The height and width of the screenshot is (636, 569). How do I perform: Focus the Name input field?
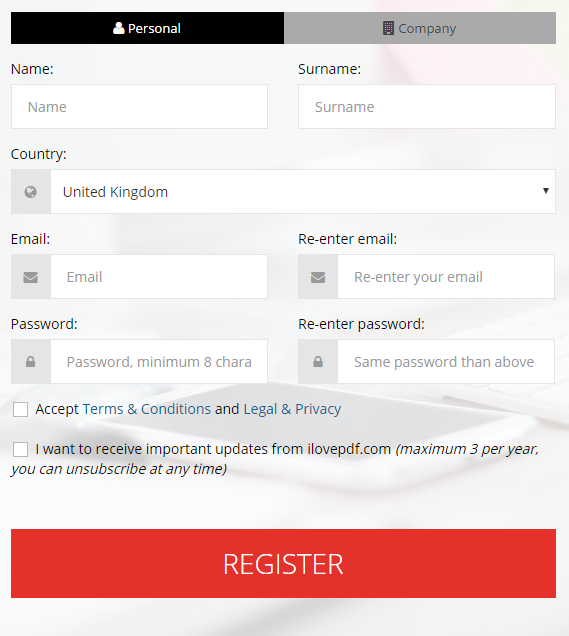point(140,107)
